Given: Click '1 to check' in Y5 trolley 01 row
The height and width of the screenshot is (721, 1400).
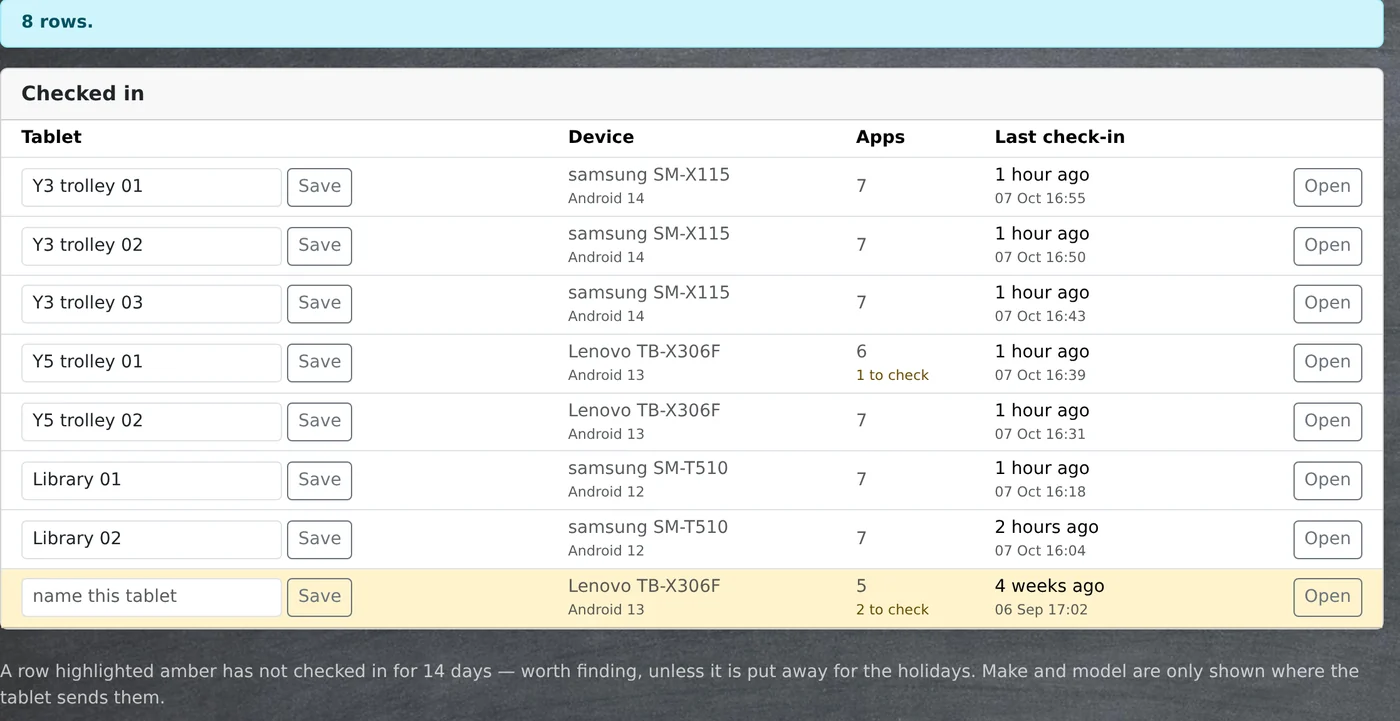Looking at the screenshot, I should point(892,376).
